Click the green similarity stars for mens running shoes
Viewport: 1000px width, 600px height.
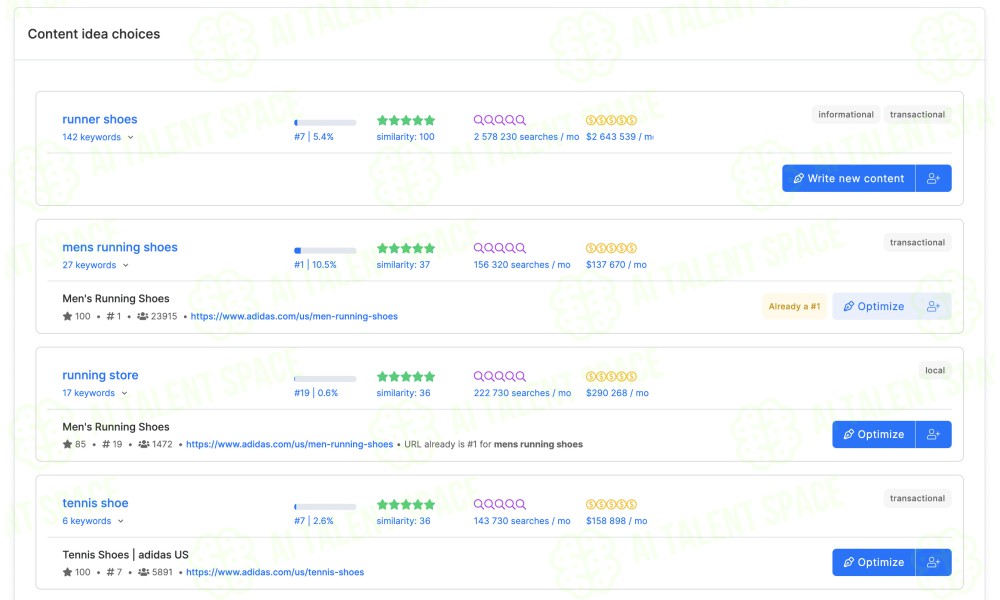point(406,248)
